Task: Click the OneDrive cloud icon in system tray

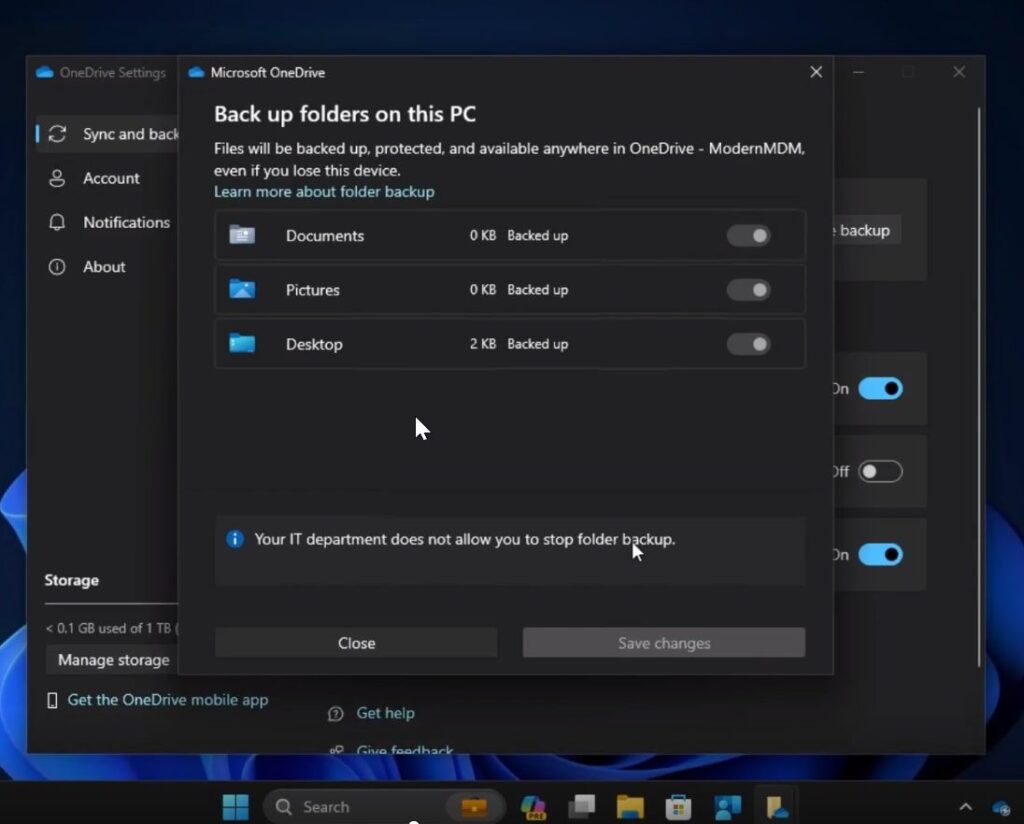Action: point(1001,807)
